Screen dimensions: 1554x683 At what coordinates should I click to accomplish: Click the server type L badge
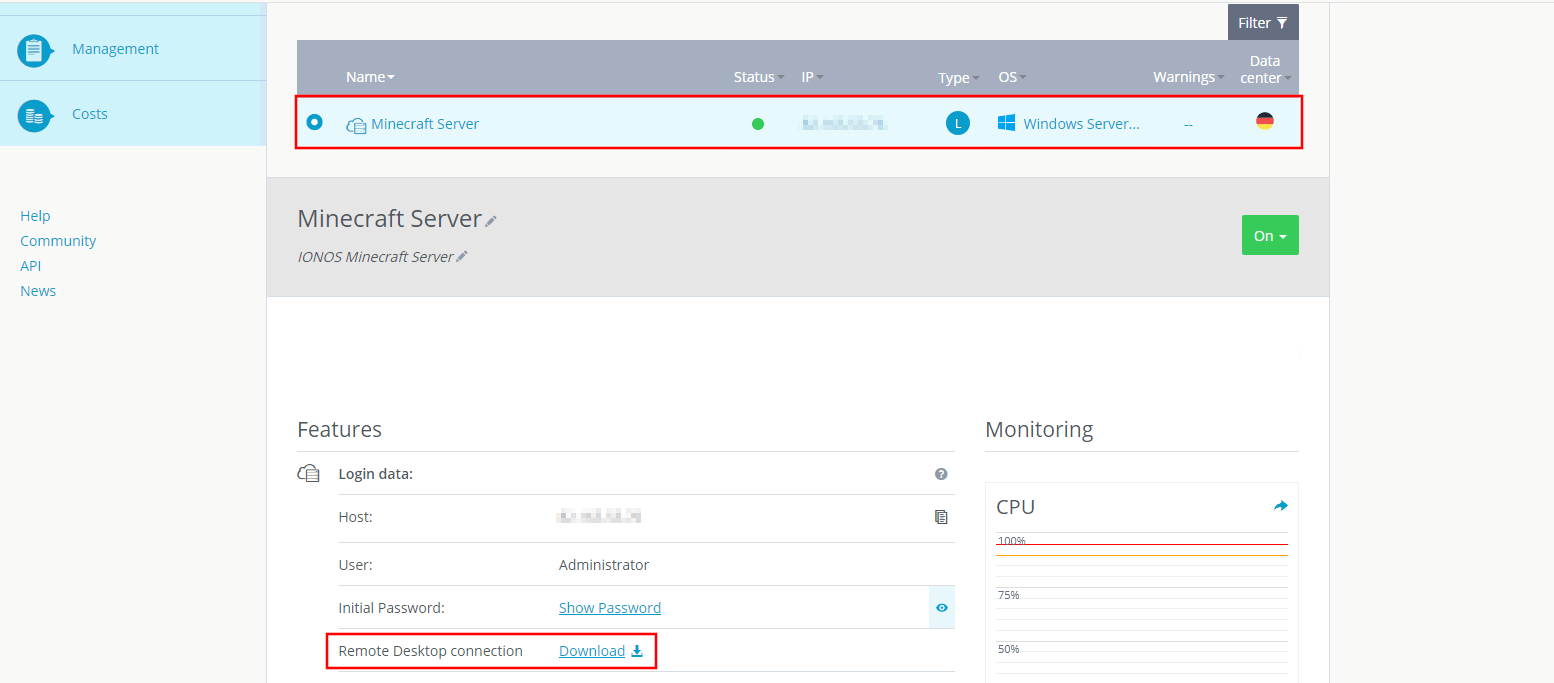958,124
